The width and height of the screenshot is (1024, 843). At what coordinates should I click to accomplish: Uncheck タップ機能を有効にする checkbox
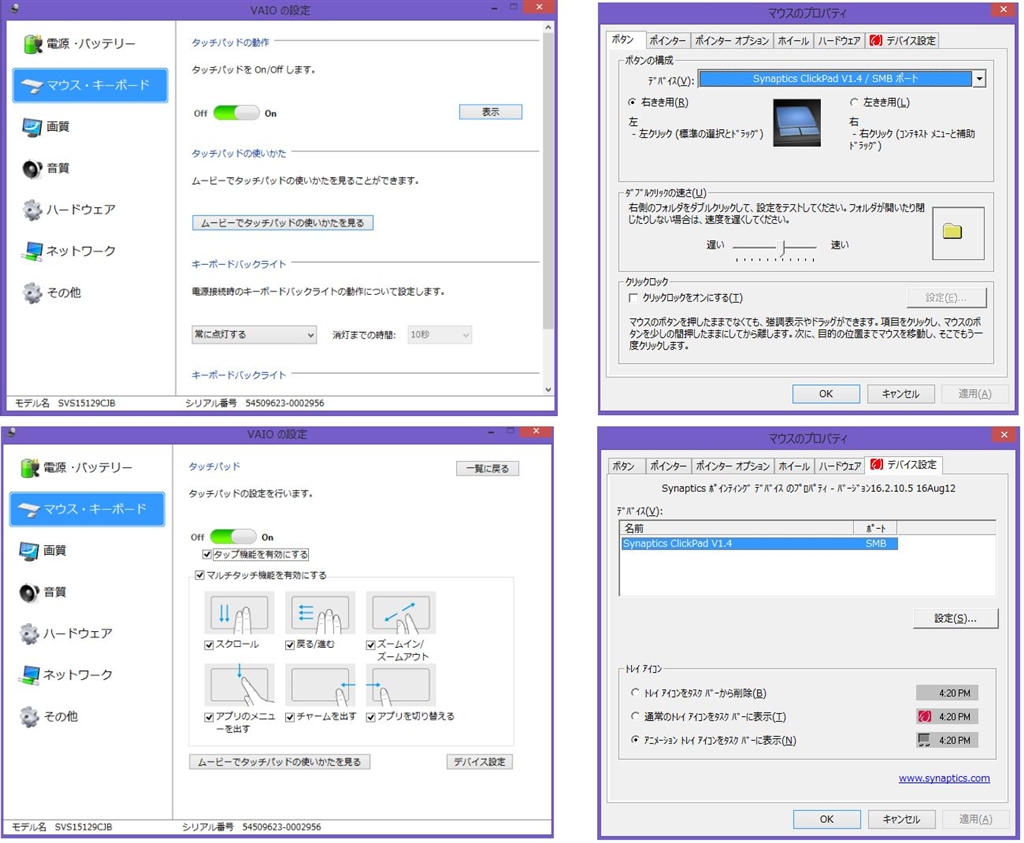(207, 555)
